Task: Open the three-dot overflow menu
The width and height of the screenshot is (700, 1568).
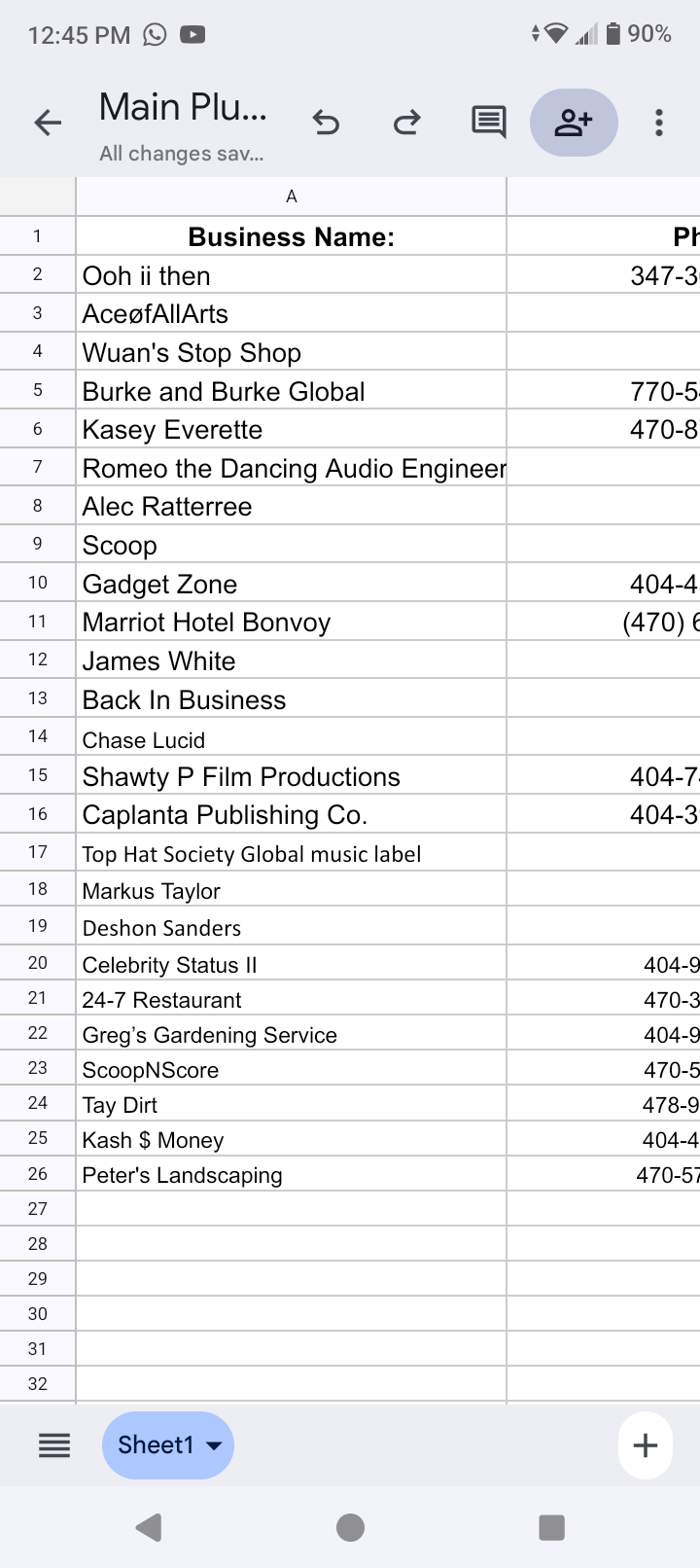Action: [659, 123]
